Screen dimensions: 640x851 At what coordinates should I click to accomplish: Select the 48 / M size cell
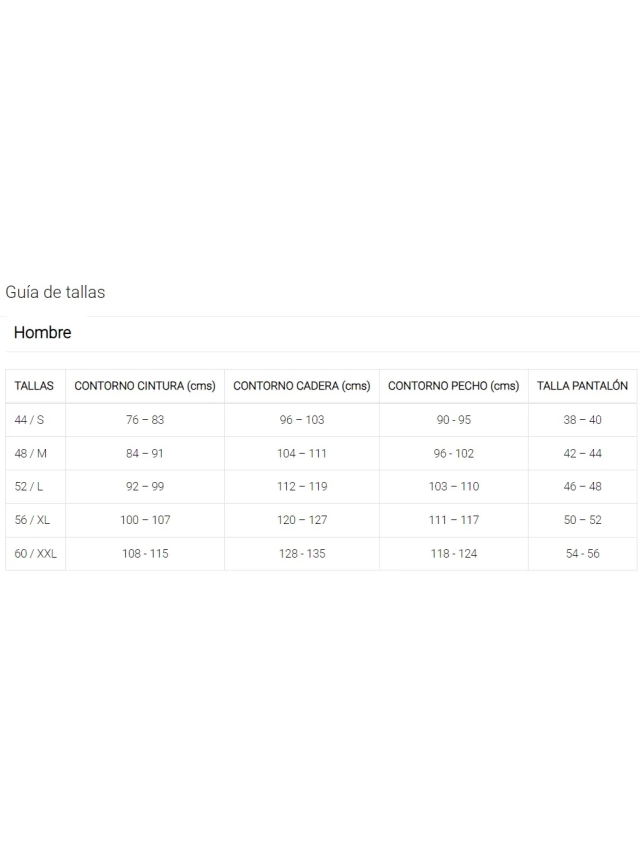click(31, 454)
